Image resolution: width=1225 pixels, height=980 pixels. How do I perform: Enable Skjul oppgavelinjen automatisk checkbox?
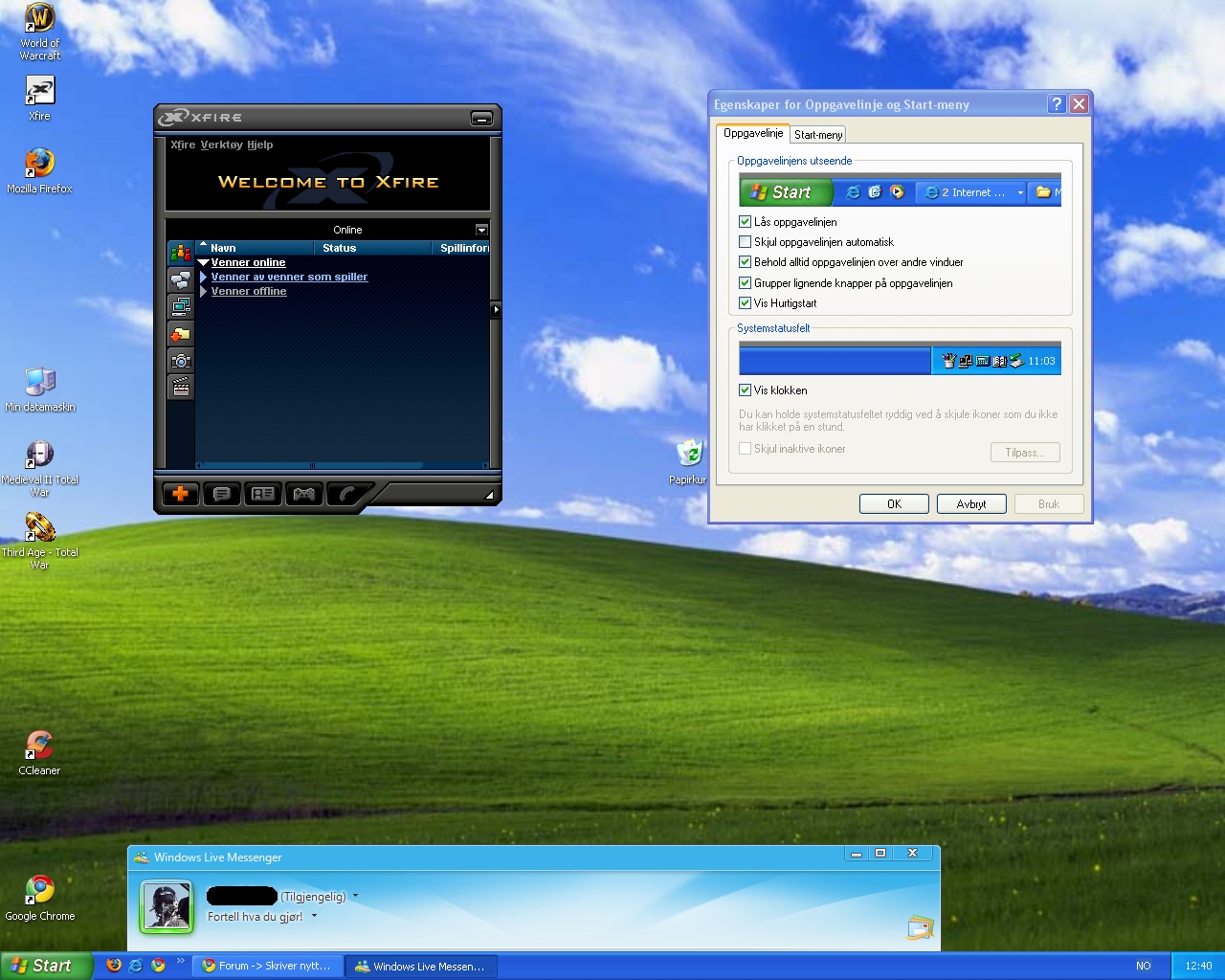[x=745, y=242]
